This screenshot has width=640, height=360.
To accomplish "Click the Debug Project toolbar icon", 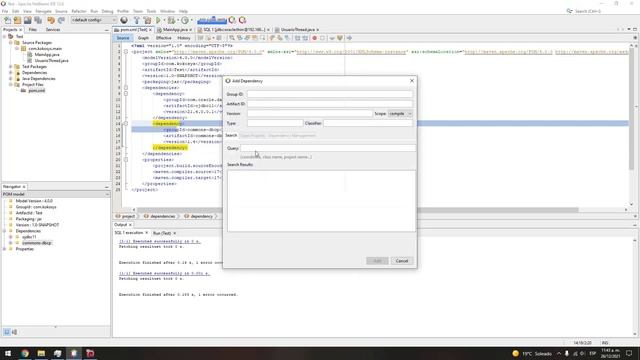I will click(x=171, y=20).
